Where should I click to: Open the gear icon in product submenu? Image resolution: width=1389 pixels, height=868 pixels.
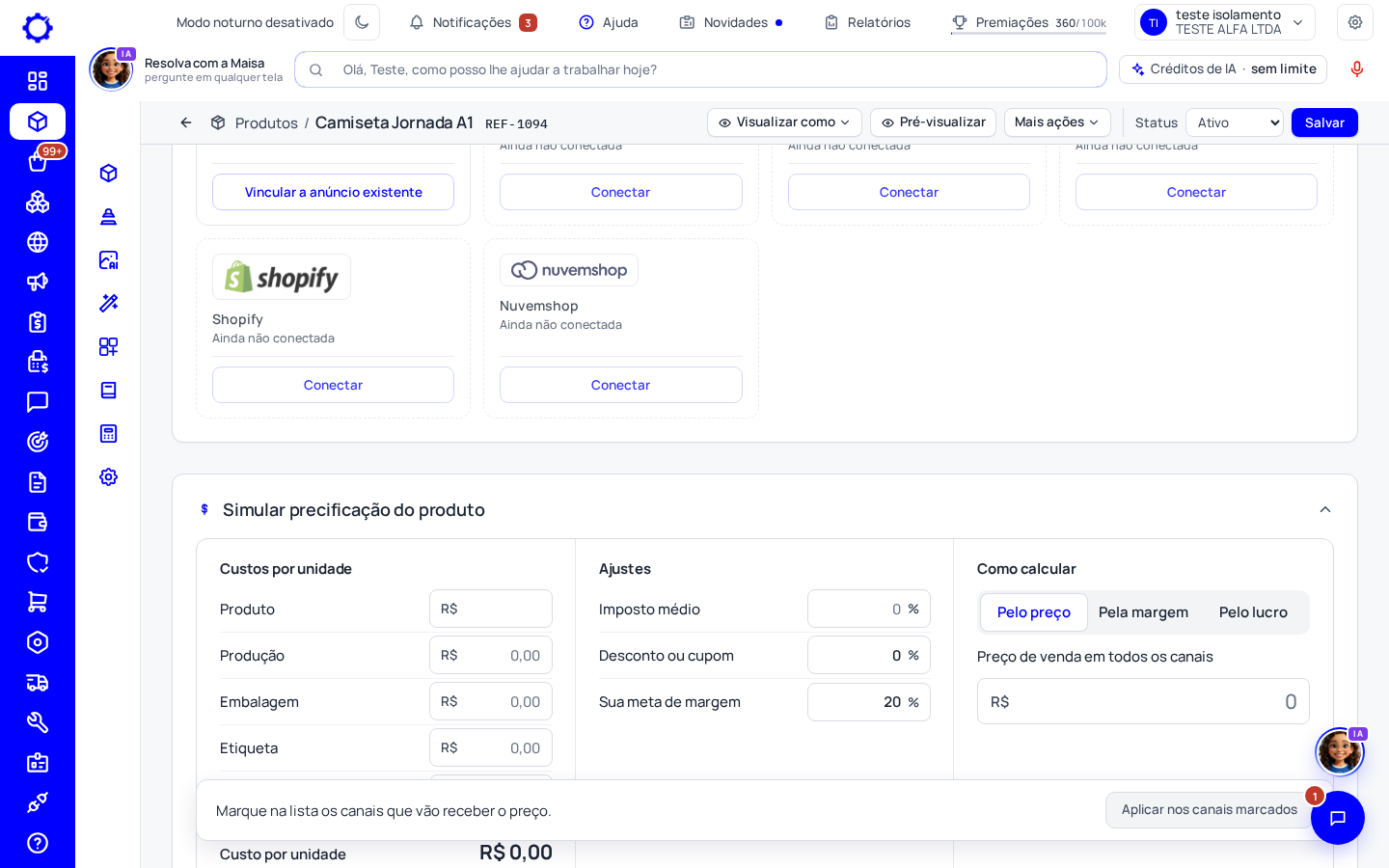[x=109, y=476]
